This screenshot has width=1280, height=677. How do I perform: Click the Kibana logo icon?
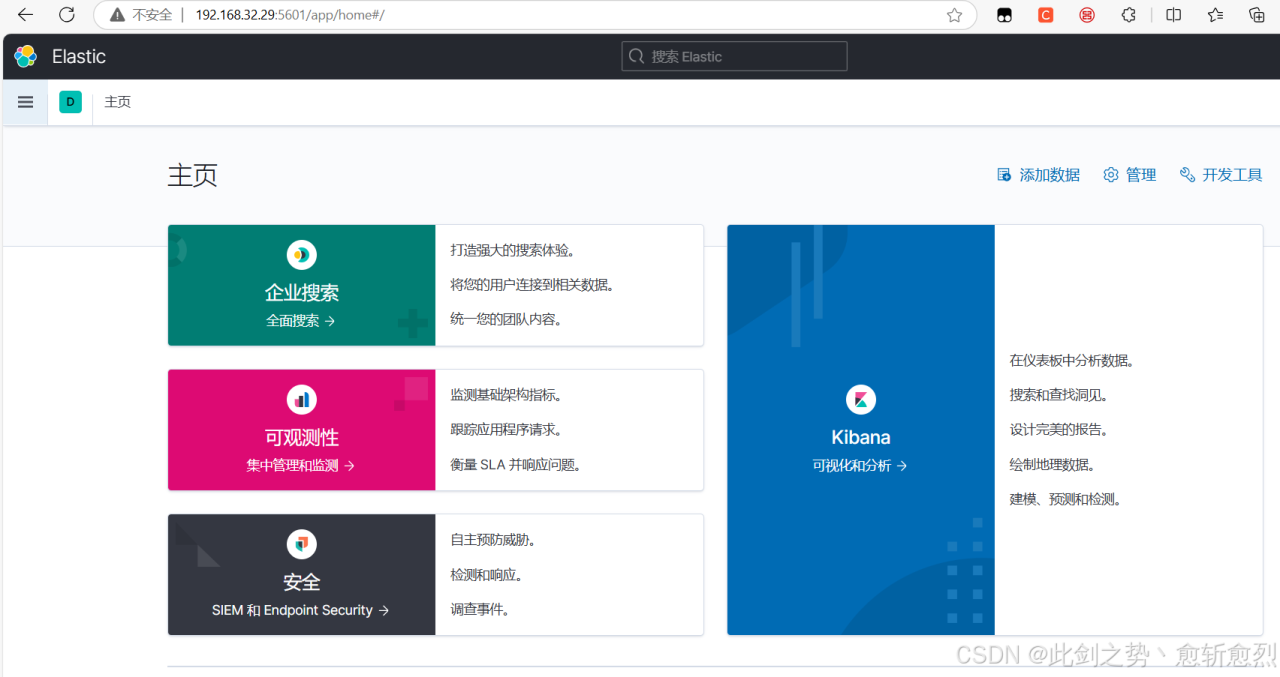pos(860,400)
